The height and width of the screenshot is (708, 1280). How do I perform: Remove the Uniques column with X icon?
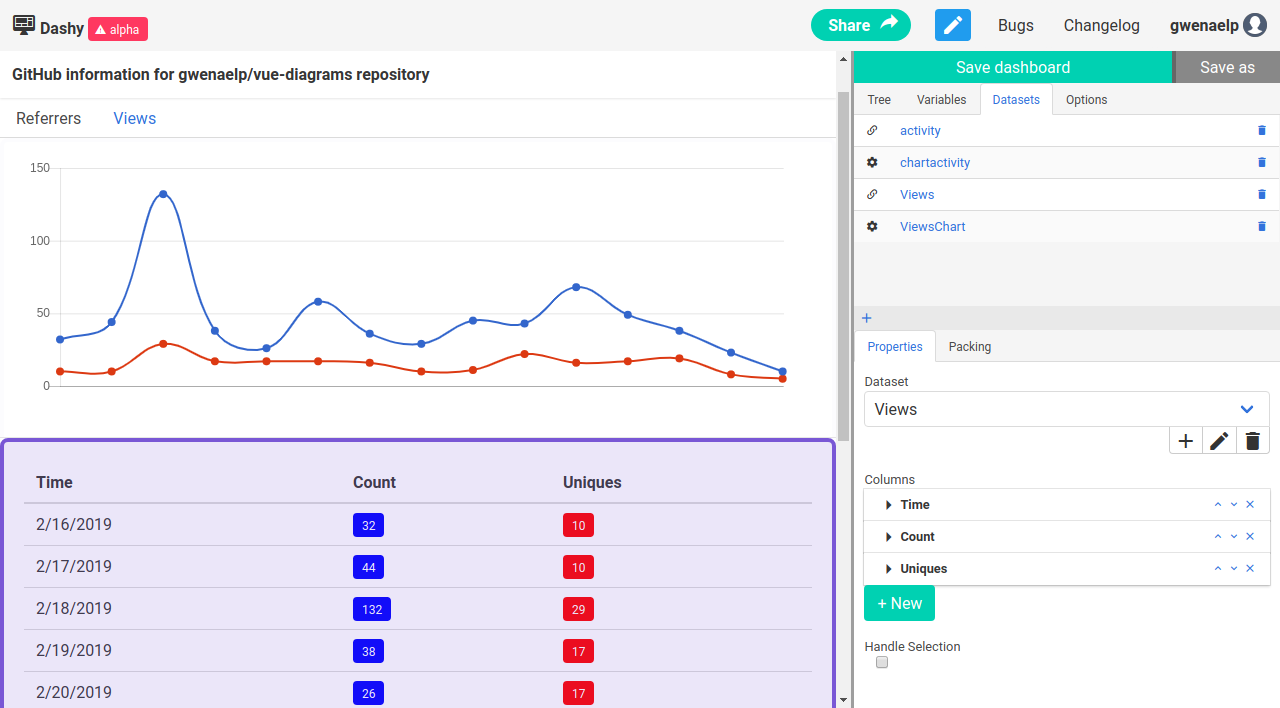pyautogui.click(x=1250, y=569)
